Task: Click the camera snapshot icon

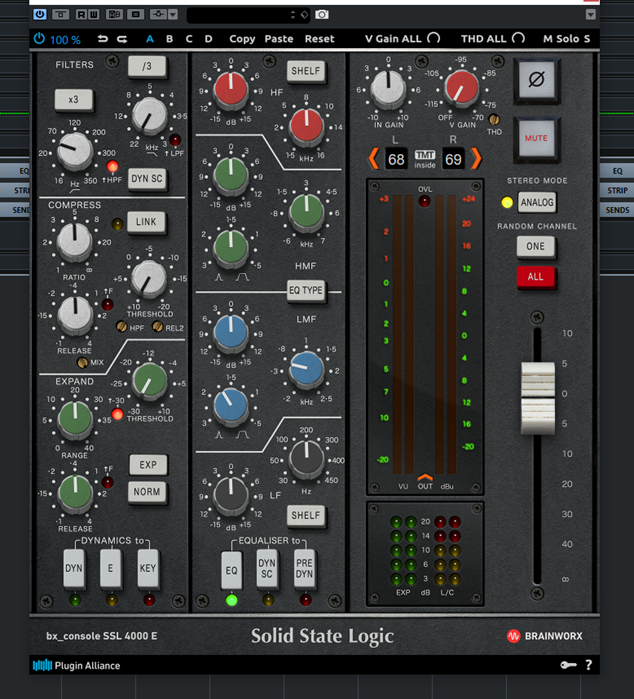Action: click(322, 15)
